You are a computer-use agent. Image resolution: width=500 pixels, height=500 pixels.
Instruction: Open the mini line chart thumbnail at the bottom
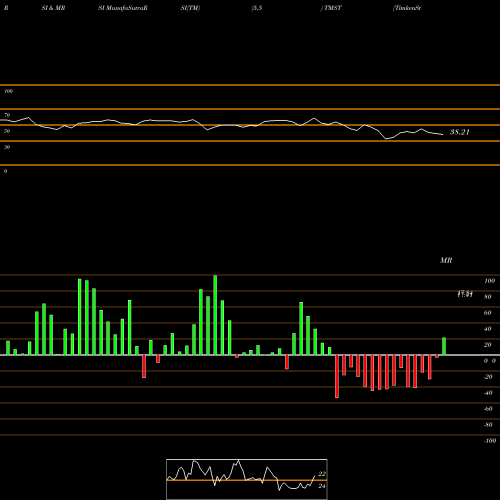pos(247,479)
